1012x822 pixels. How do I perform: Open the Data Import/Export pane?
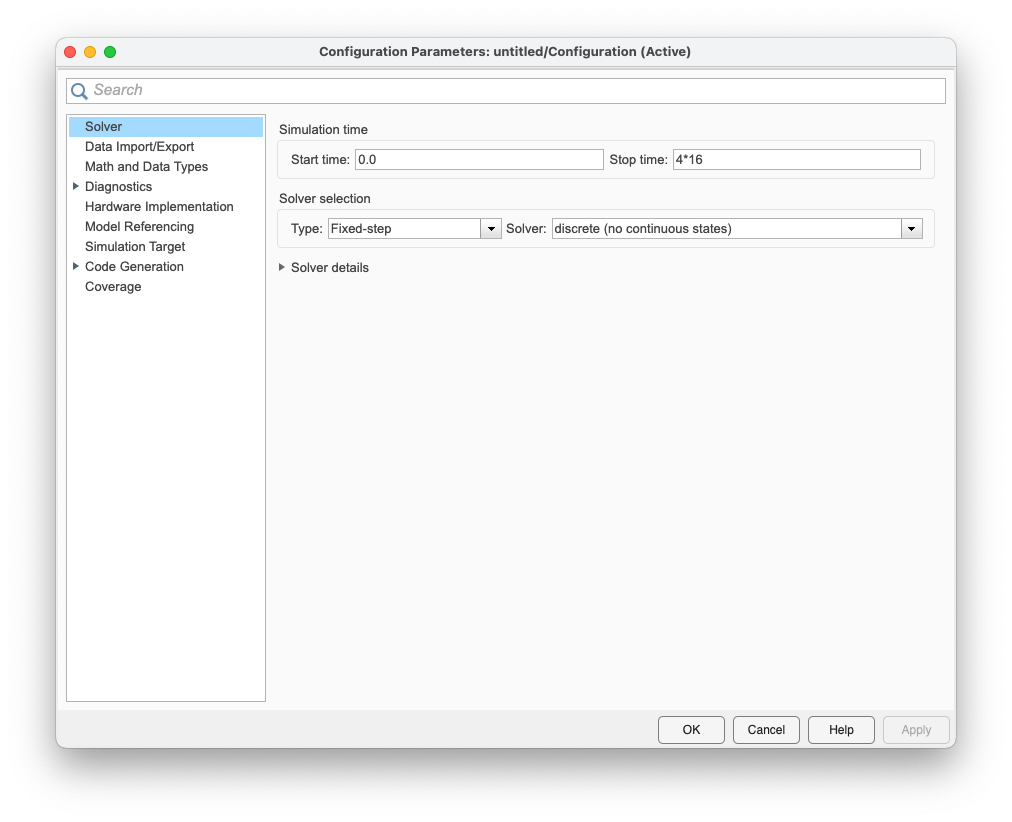[139, 146]
